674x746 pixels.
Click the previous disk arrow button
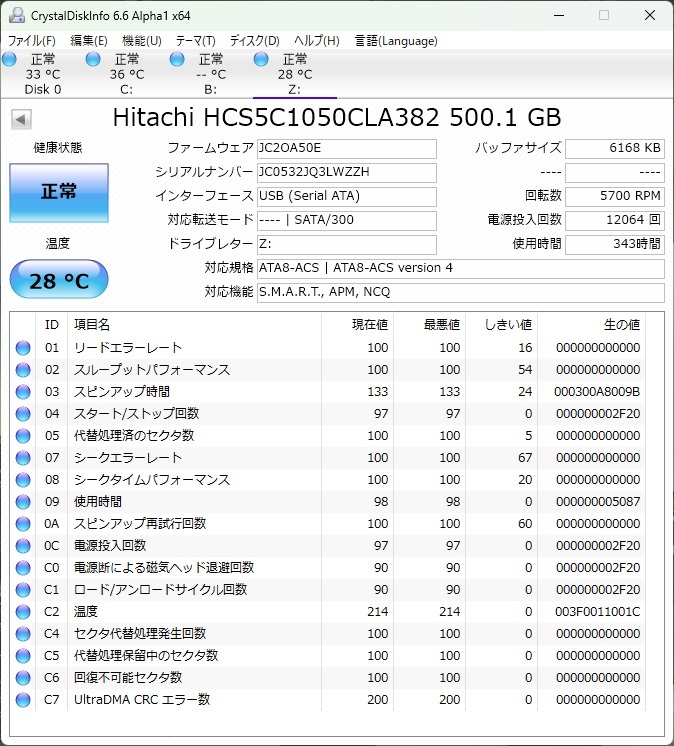pyautogui.click(x=20, y=119)
